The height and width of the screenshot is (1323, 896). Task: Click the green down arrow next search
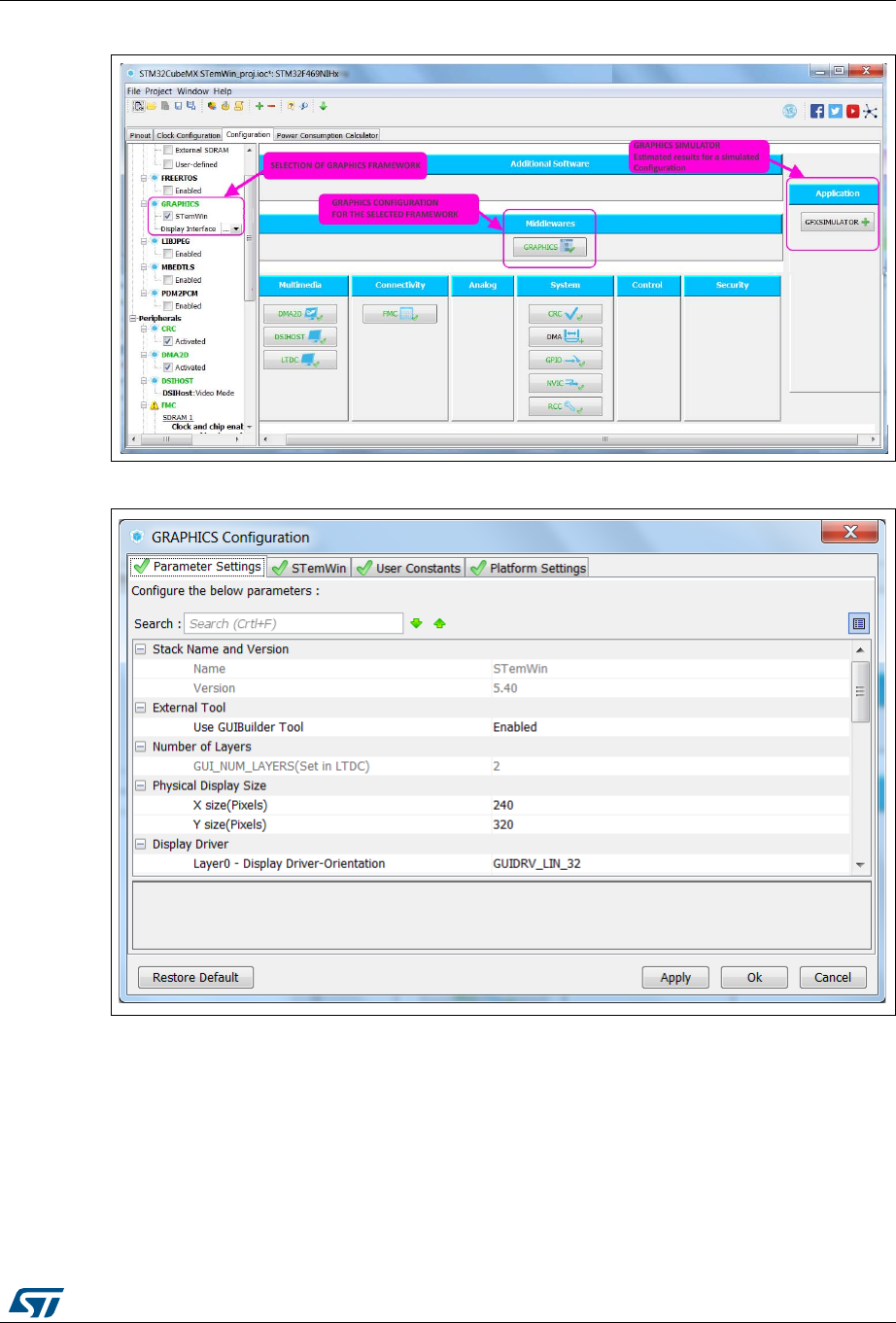pyautogui.click(x=416, y=623)
